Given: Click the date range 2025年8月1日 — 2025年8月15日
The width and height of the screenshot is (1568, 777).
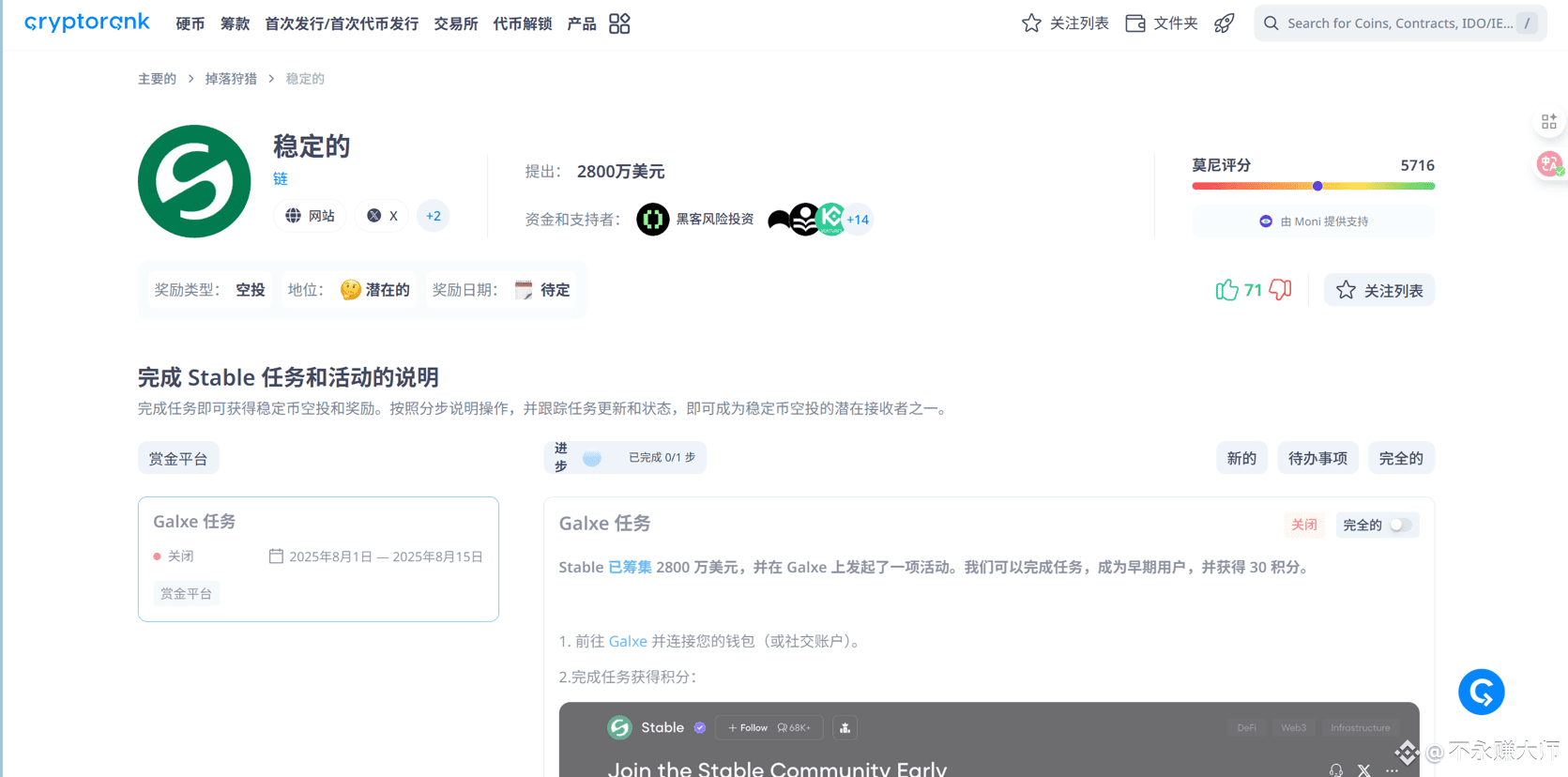Looking at the screenshot, I should pos(386,556).
